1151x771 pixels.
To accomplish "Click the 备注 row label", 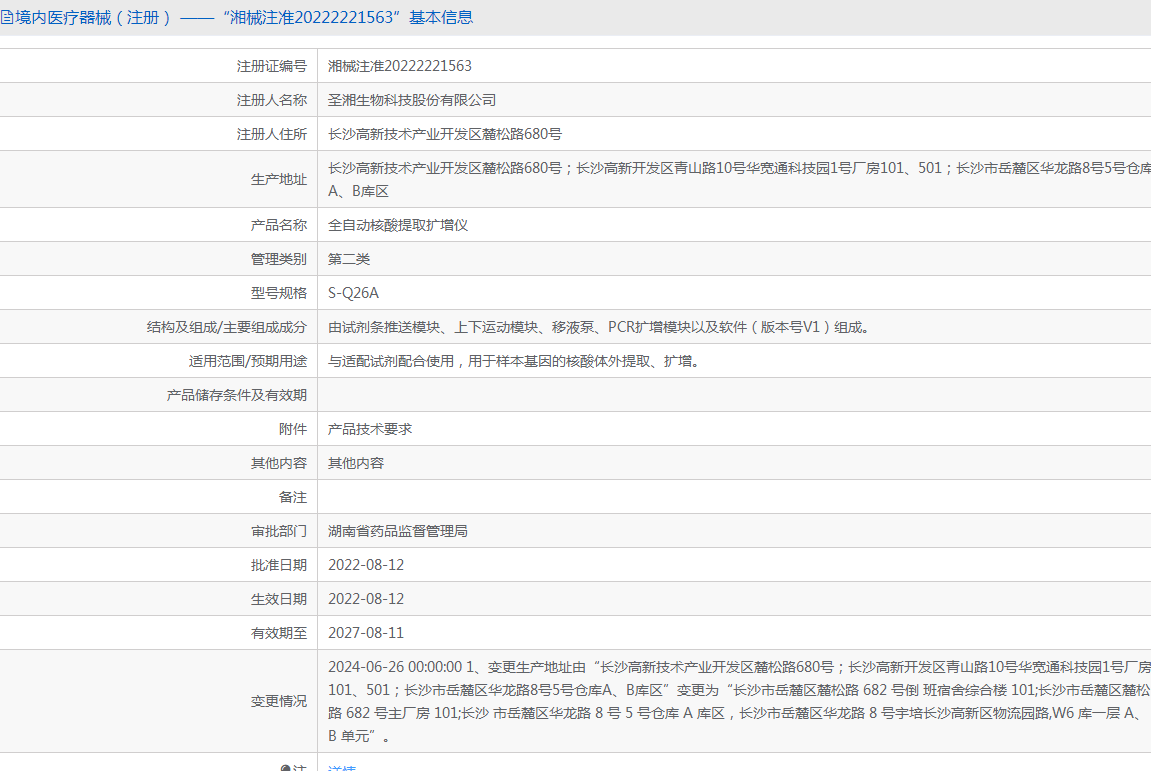I will [293, 497].
